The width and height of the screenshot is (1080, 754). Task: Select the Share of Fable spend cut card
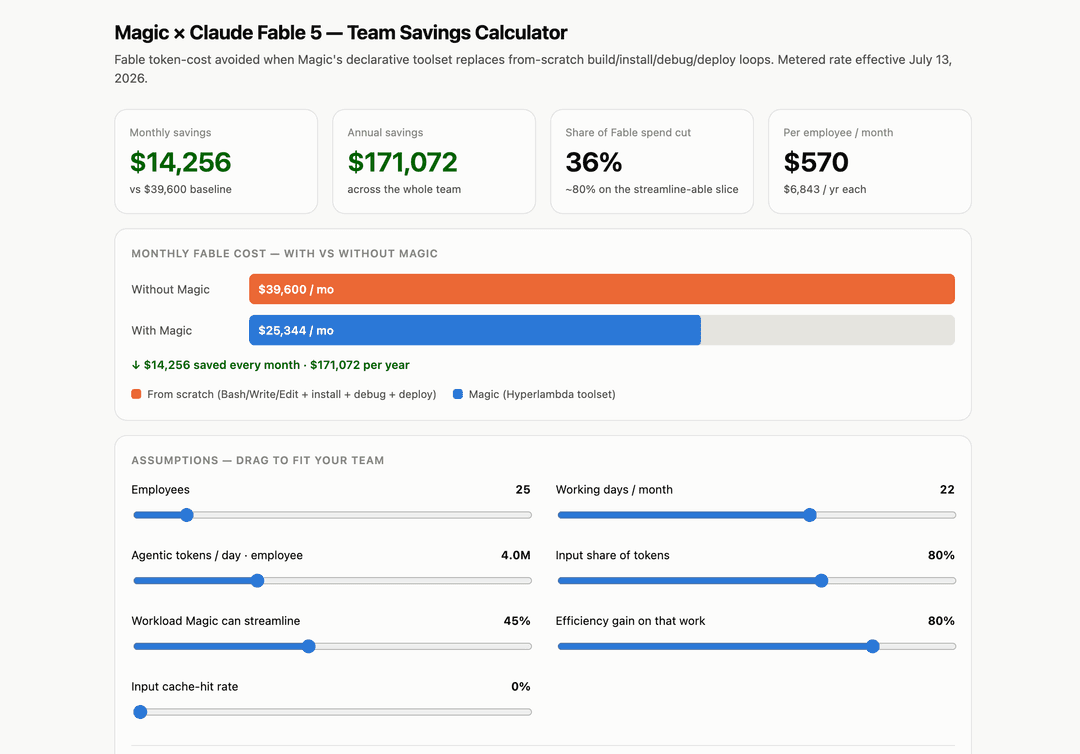click(652, 161)
